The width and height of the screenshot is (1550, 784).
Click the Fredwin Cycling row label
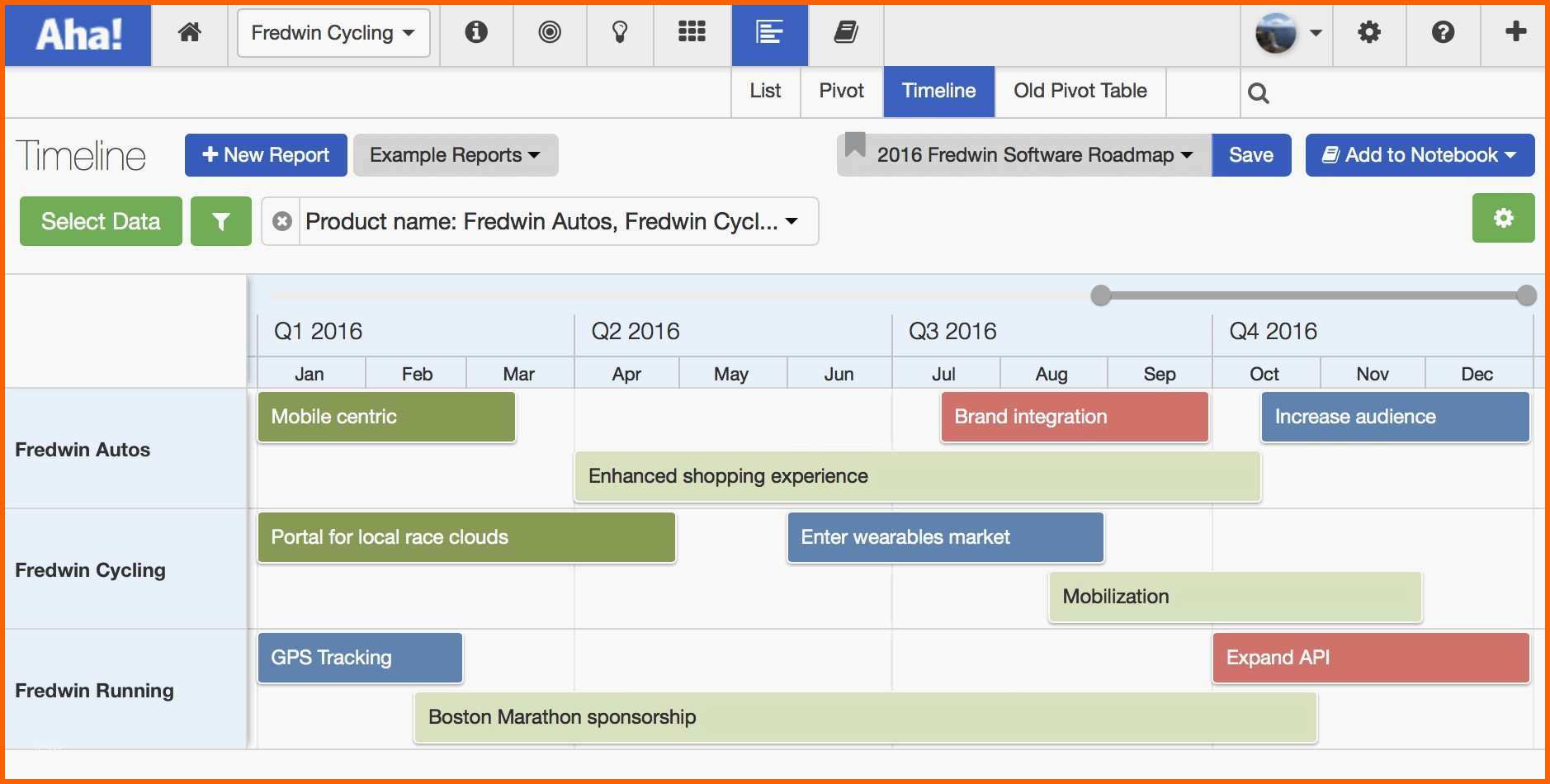pos(90,570)
